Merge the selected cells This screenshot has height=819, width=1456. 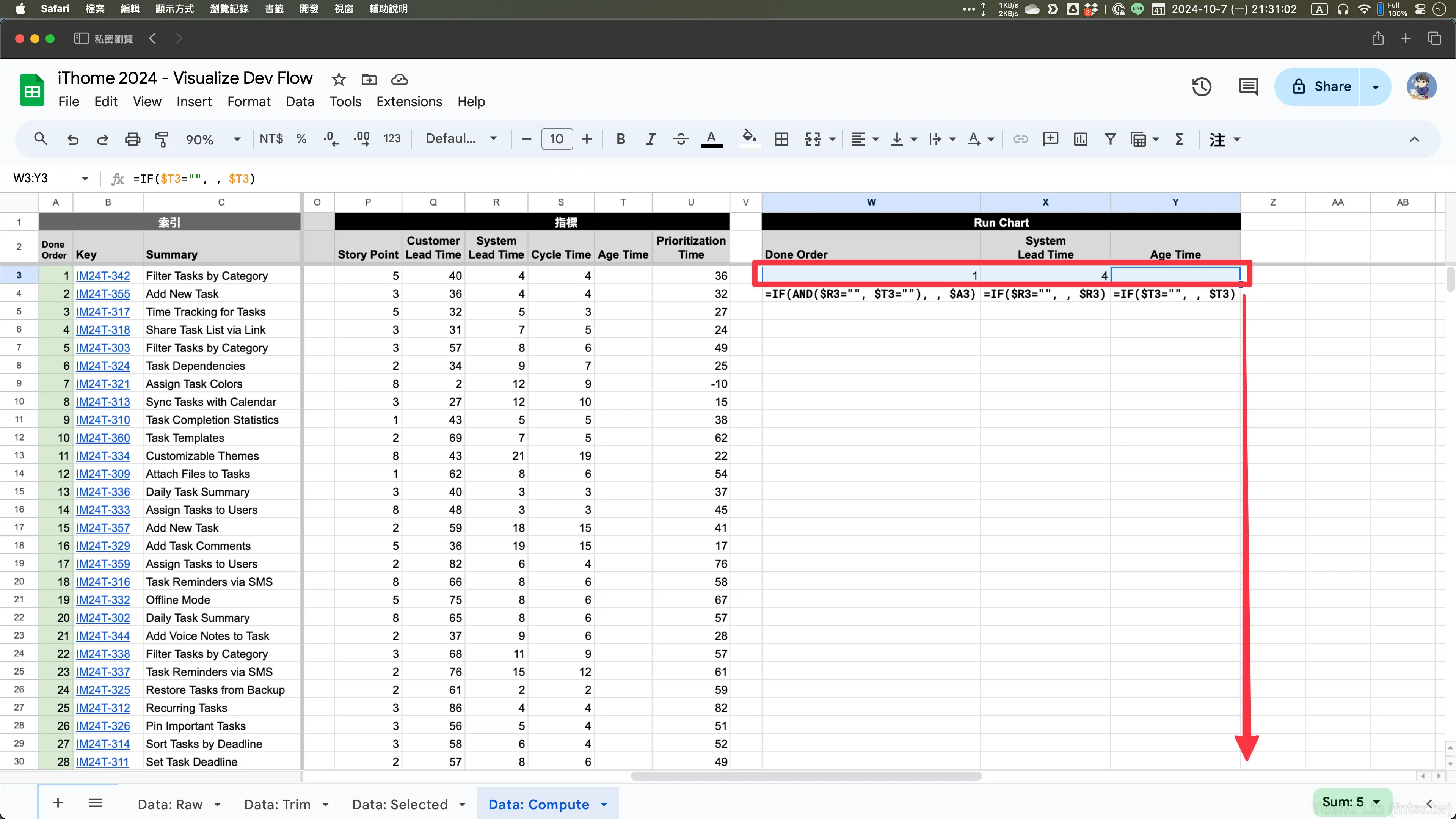coord(812,139)
